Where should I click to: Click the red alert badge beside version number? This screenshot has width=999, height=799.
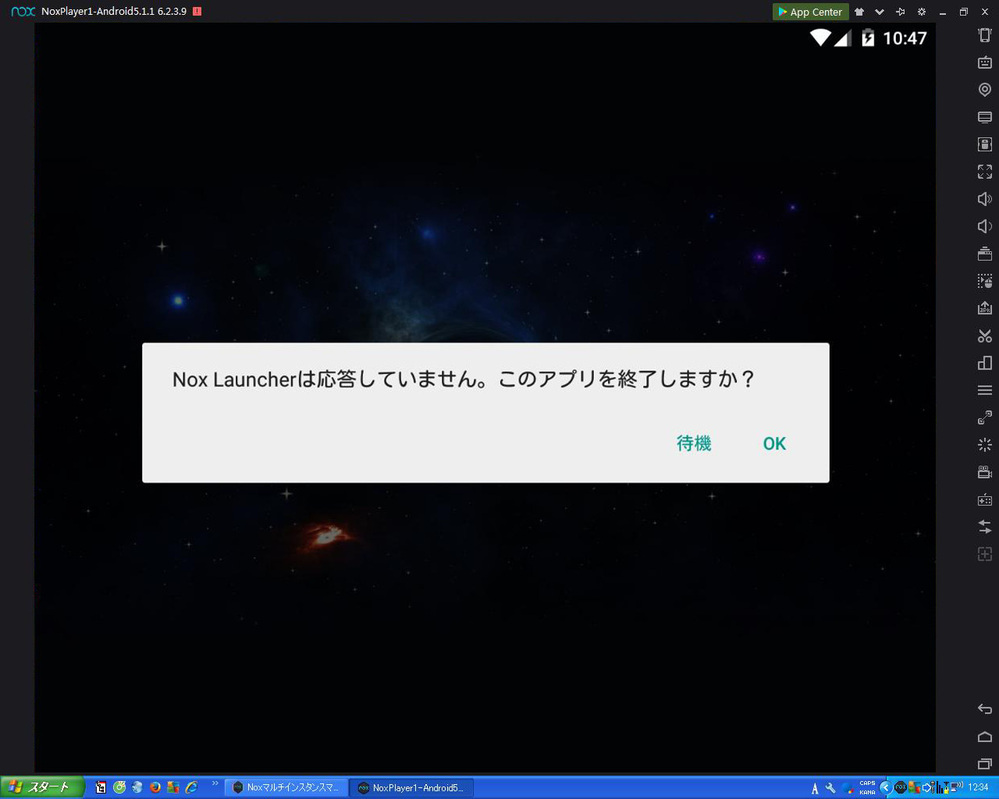point(197,11)
